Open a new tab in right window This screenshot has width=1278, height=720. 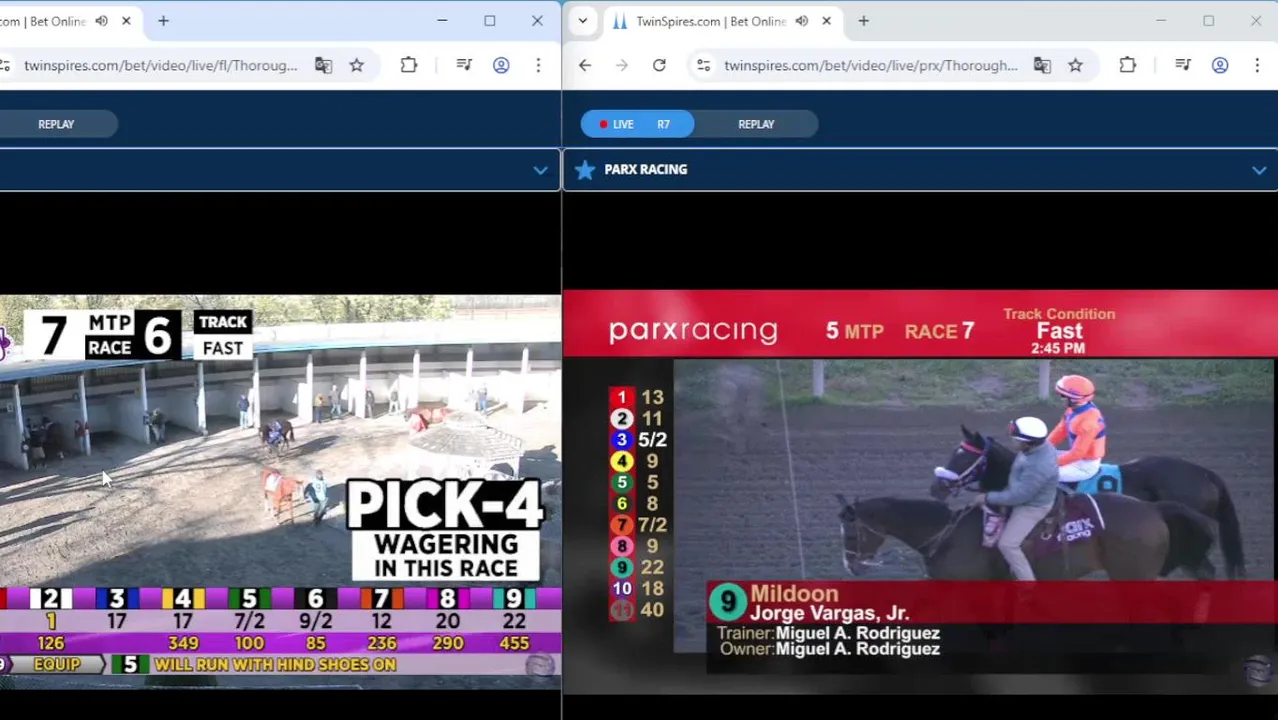point(864,21)
